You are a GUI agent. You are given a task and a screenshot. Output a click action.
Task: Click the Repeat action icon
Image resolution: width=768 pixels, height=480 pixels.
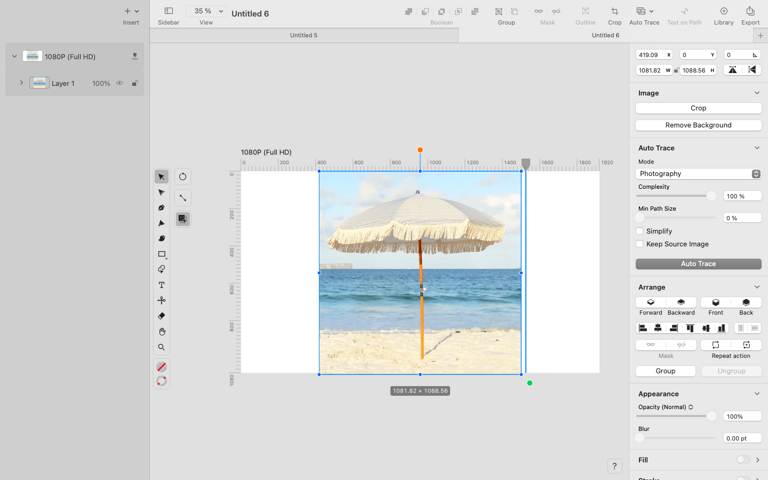pos(716,345)
